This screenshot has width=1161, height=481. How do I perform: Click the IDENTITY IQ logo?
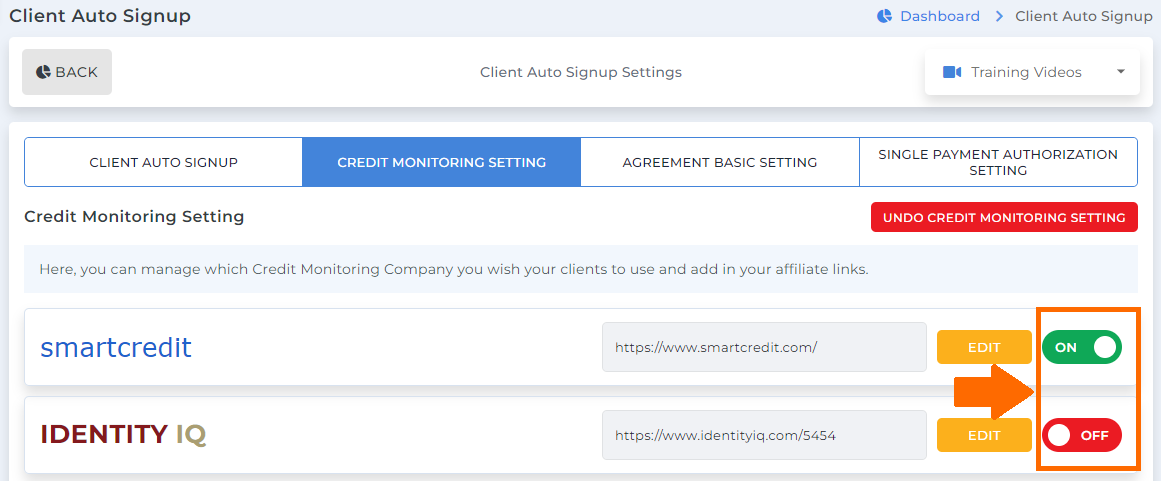[x=123, y=435]
